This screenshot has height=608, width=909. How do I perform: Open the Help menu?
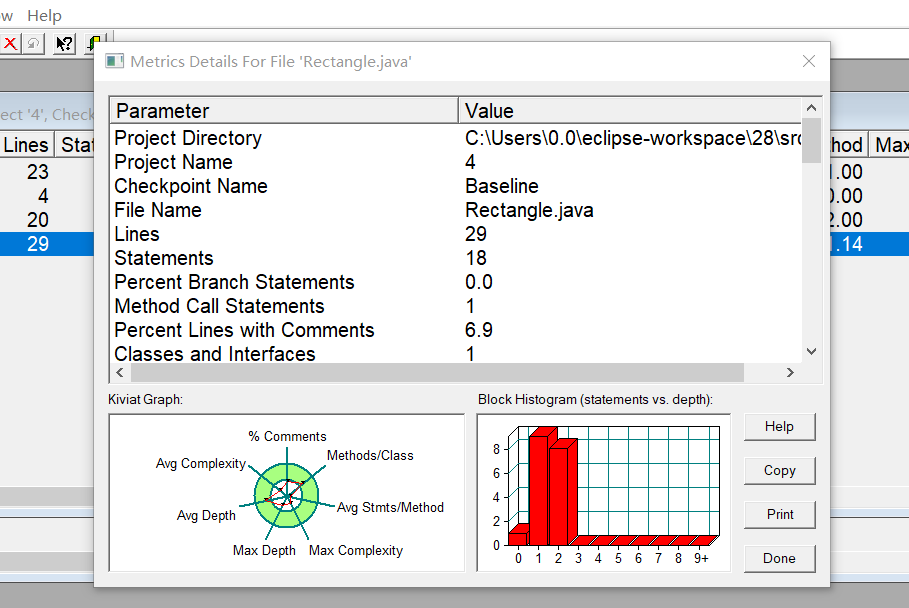click(44, 16)
